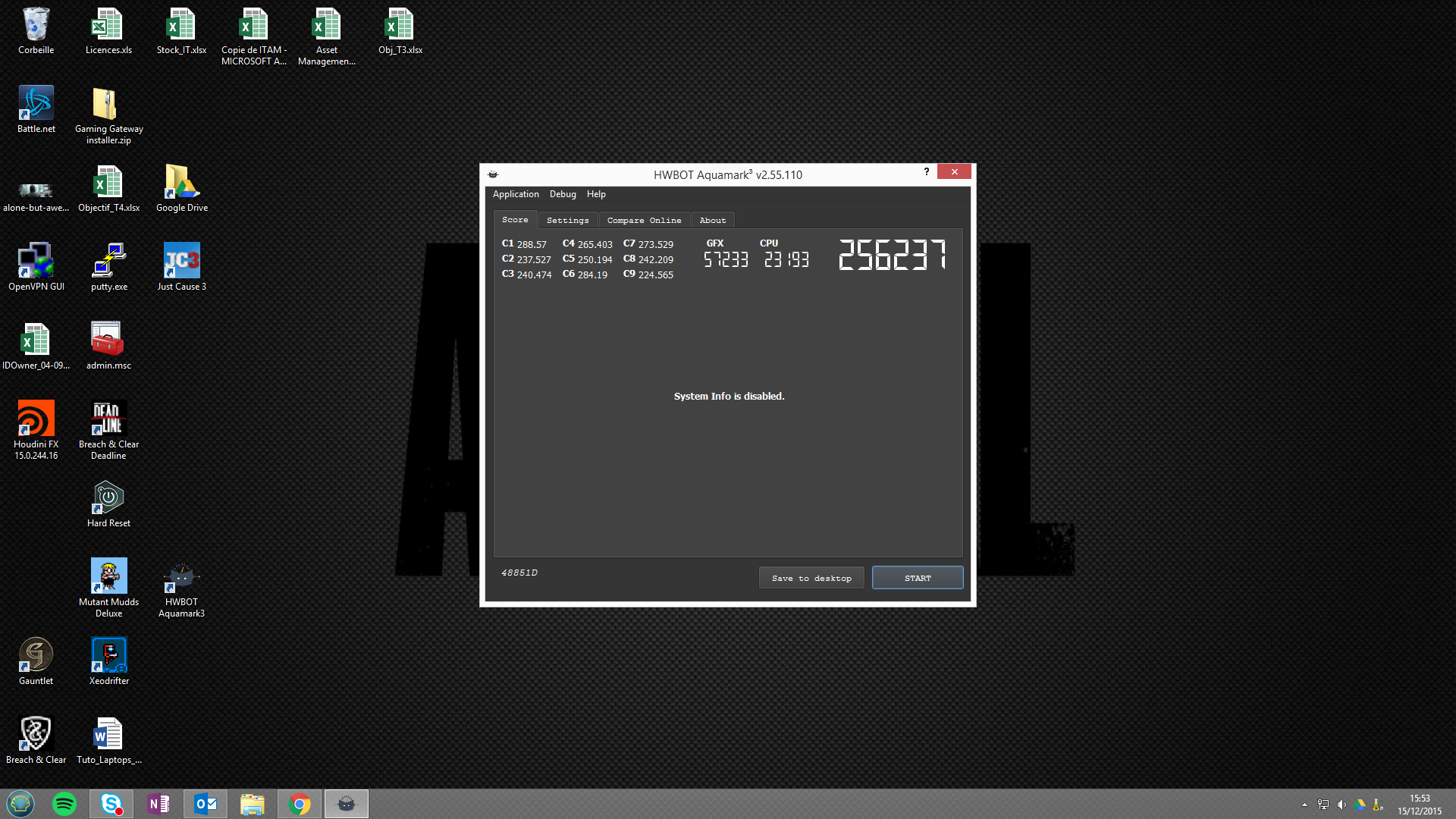Click the question mark help button
Screen dimensions: 1456x819
(927, 172)
